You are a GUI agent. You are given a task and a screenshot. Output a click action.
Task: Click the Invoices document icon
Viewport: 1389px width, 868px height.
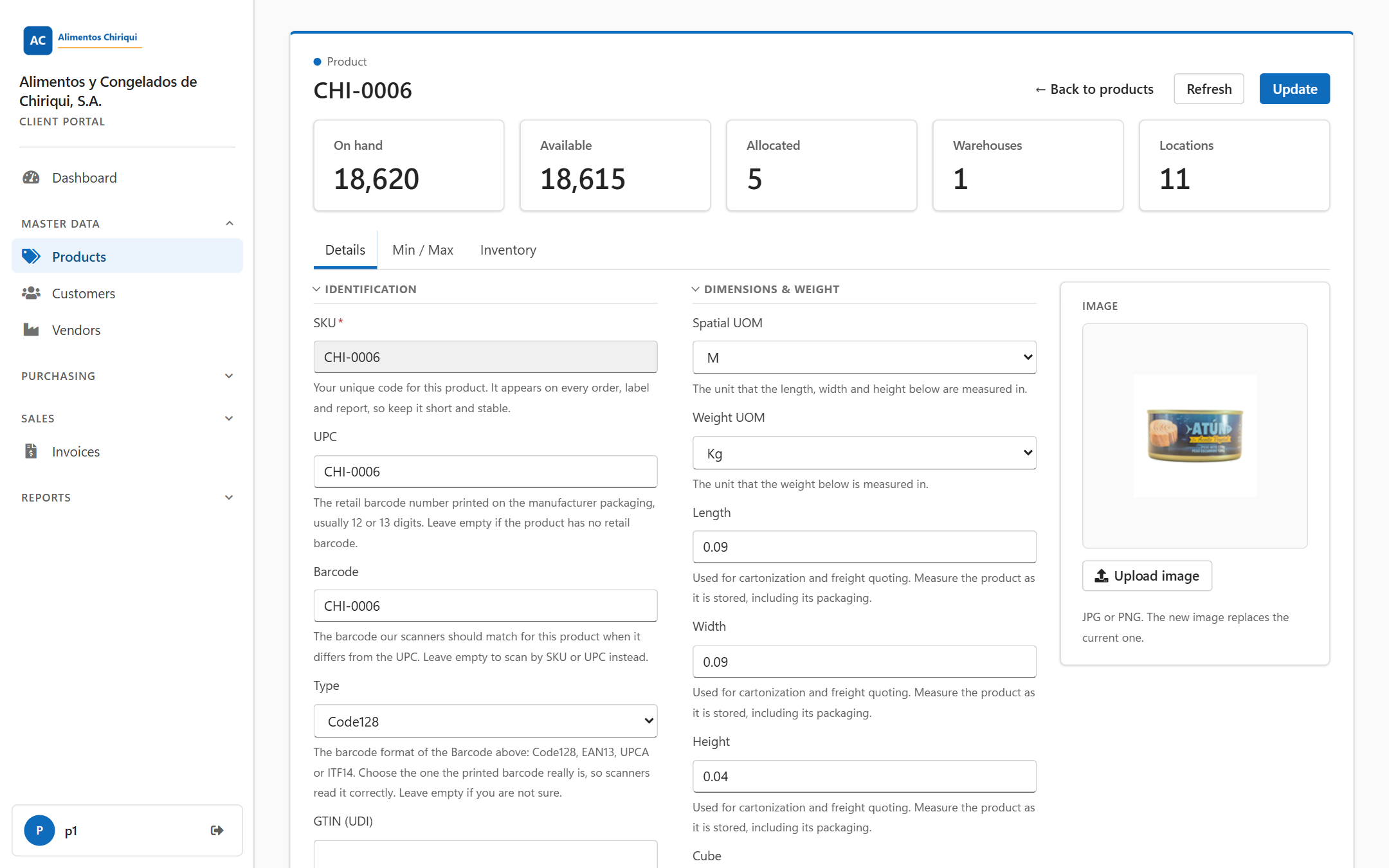31,451
